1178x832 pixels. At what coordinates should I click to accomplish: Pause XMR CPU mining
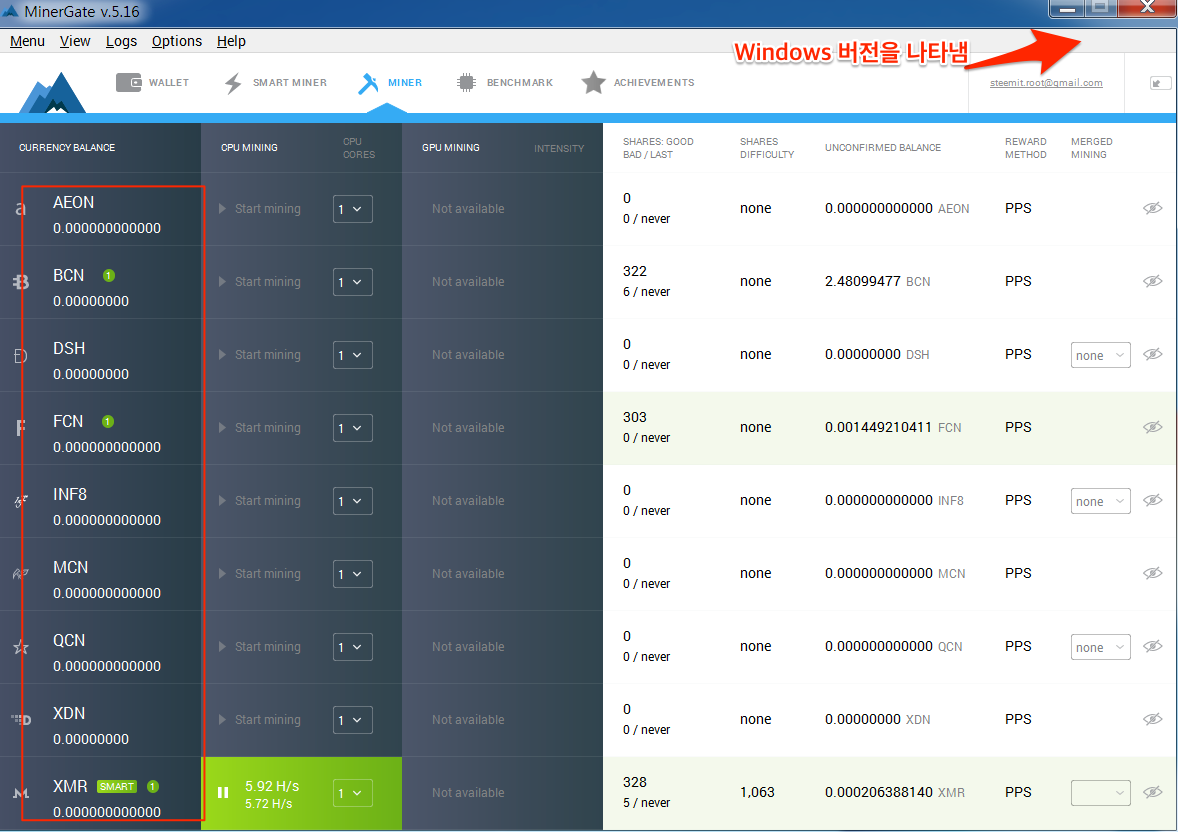pos(223,792)
